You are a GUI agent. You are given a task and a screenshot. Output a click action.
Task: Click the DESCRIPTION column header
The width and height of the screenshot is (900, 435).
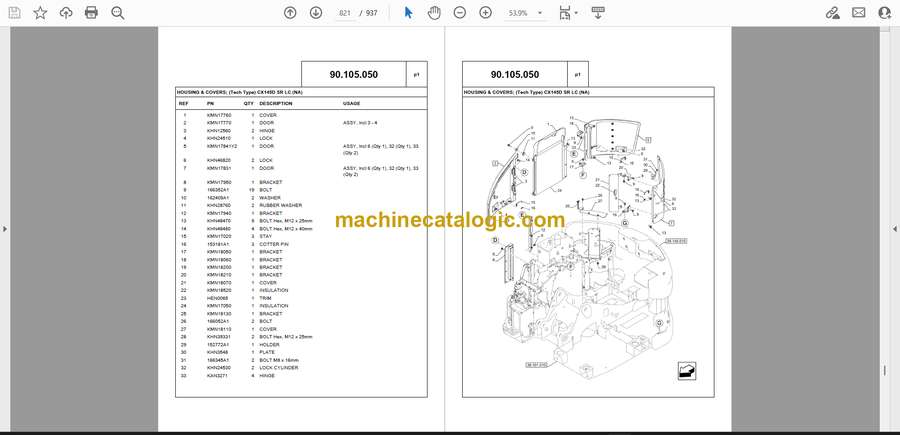pyautogui.click(x=276, y=104)
